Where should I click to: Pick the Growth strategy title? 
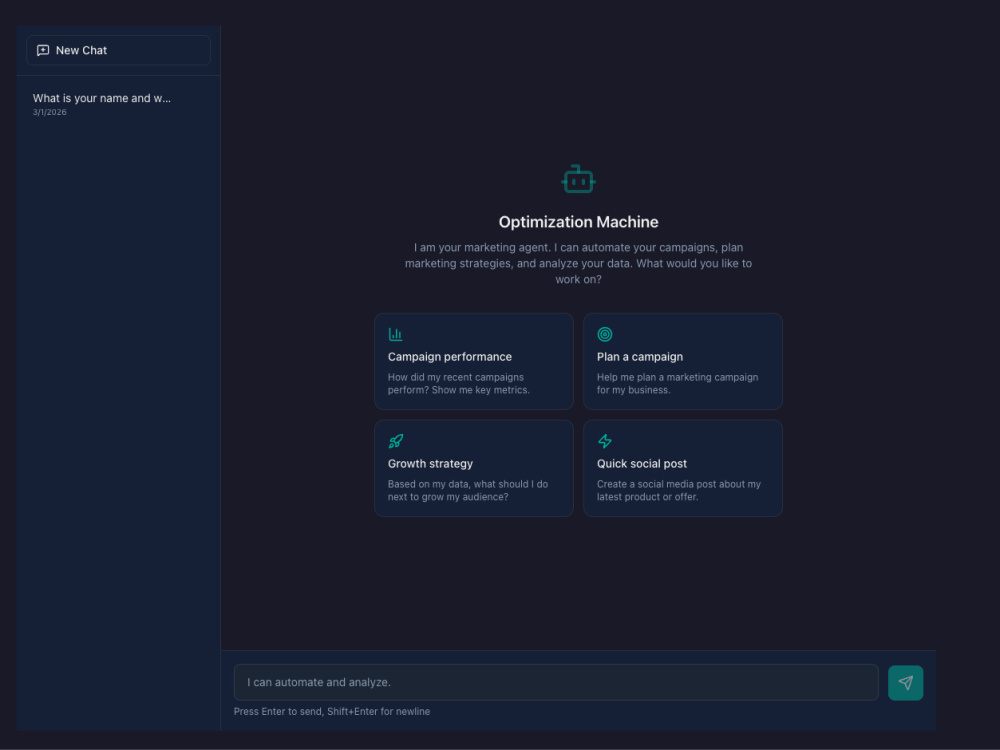click(430, 464)
